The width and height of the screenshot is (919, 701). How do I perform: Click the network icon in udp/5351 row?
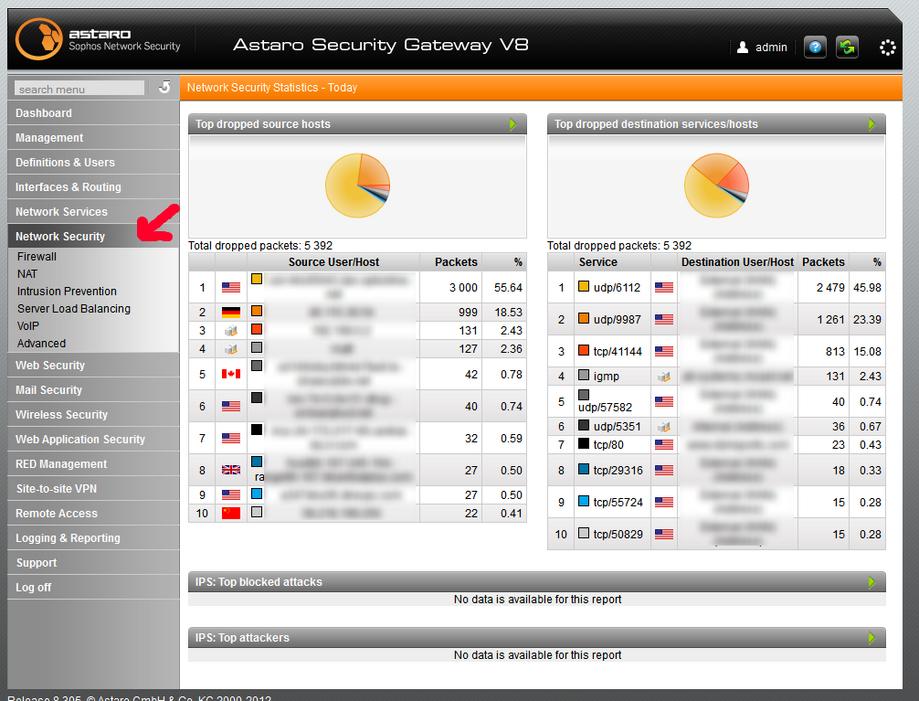pos(663,427)
